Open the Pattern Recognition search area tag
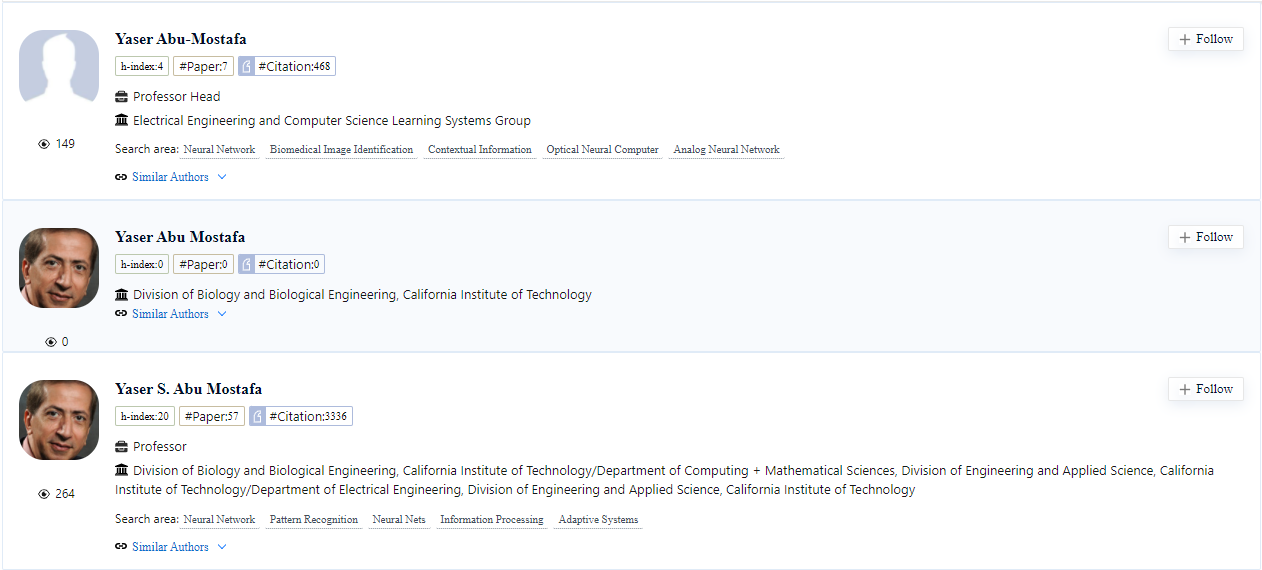This screenshot has height=570, width=1262. (x=314, y=520)
